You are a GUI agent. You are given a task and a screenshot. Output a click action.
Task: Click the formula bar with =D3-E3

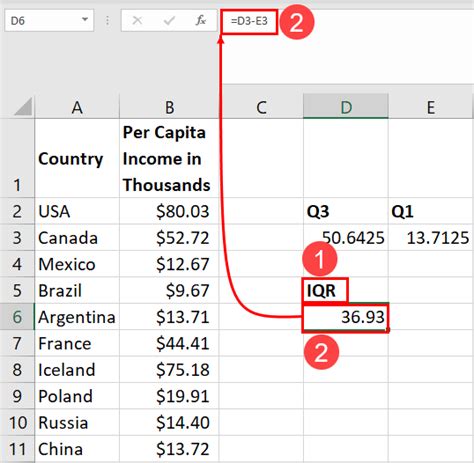(x=347, y=21)
